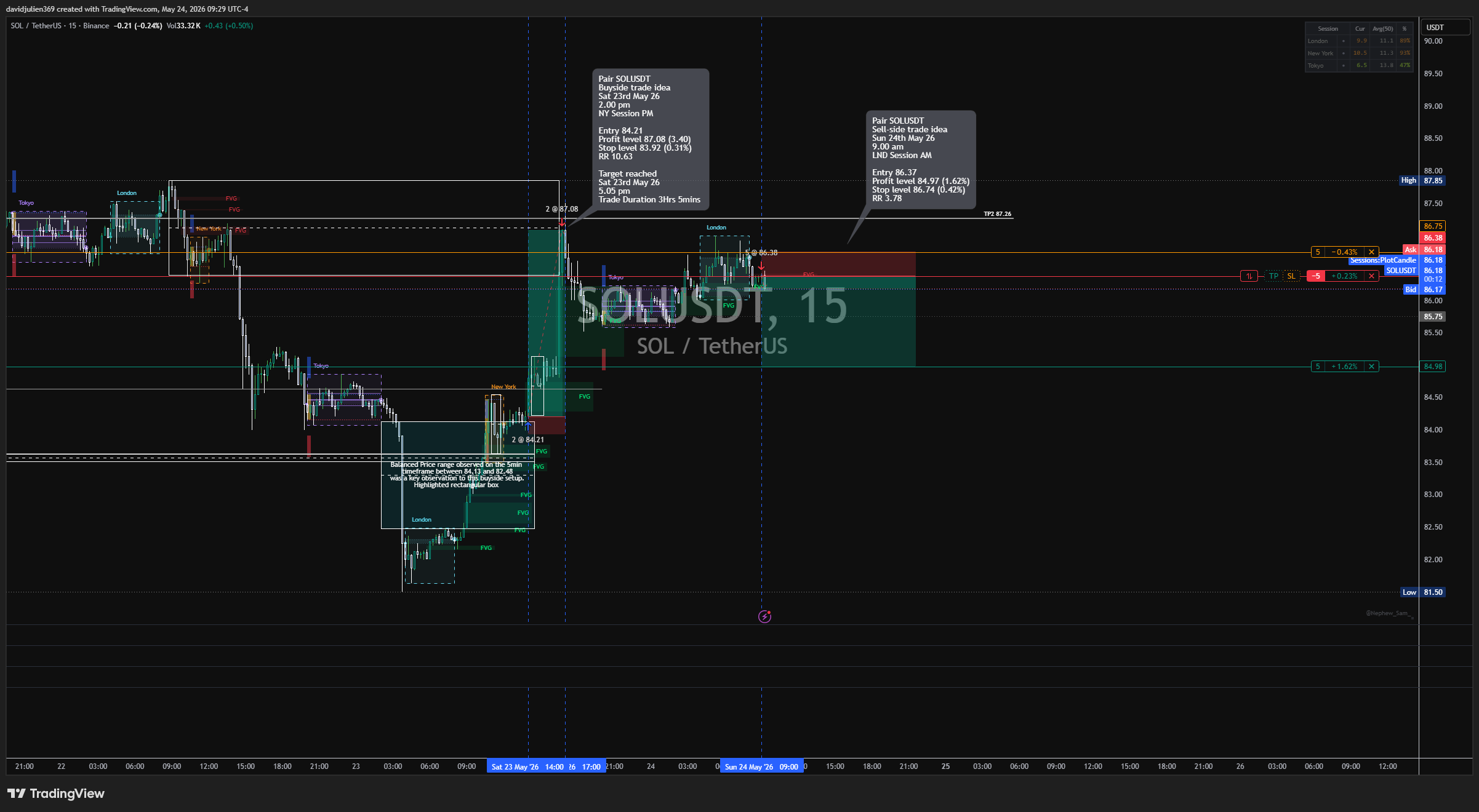Click the red -5 position quantity label
The image size is (1479, 812).
pos(1315,276)
